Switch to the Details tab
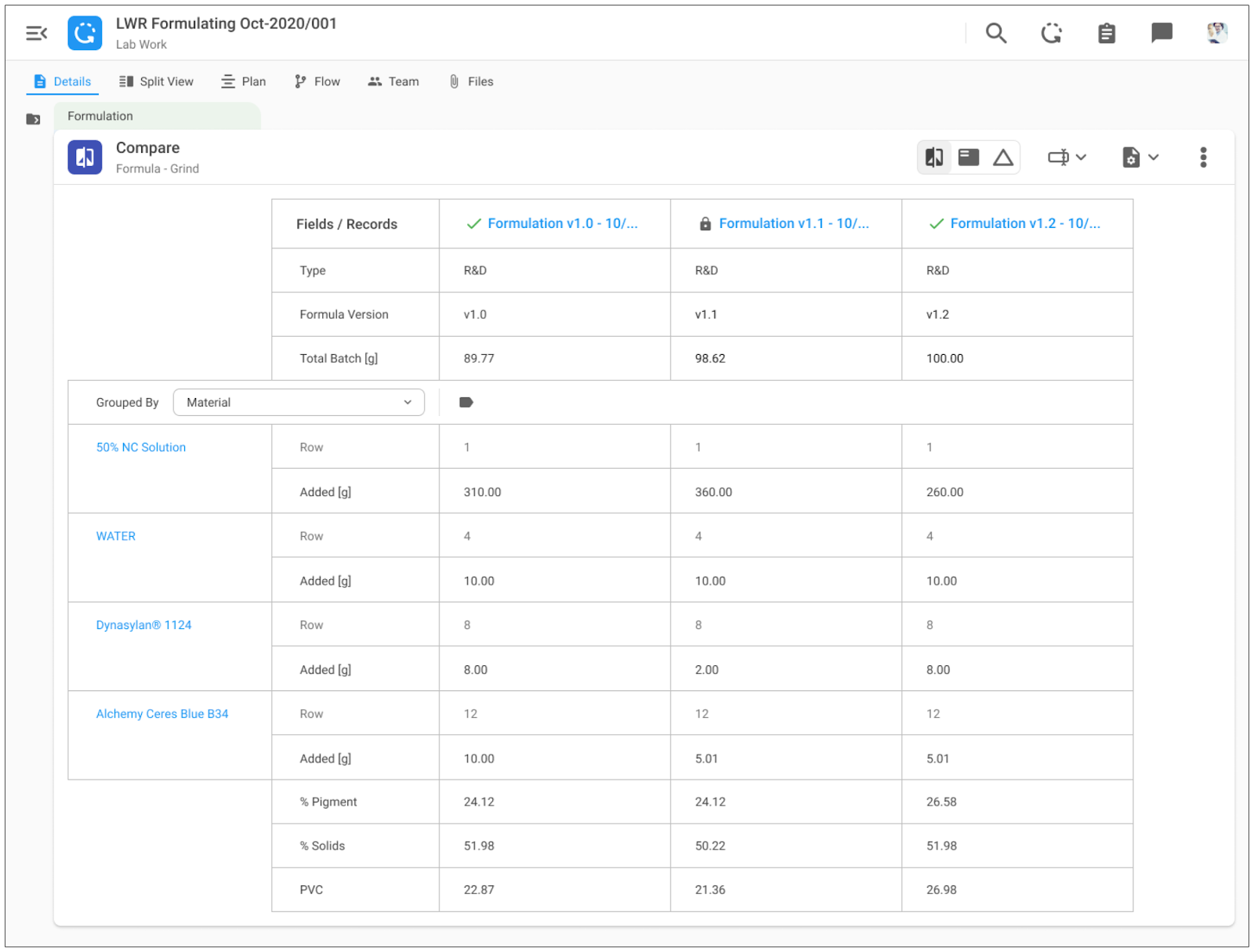The width and height of the screenshot is (1254, 952). 63,81
